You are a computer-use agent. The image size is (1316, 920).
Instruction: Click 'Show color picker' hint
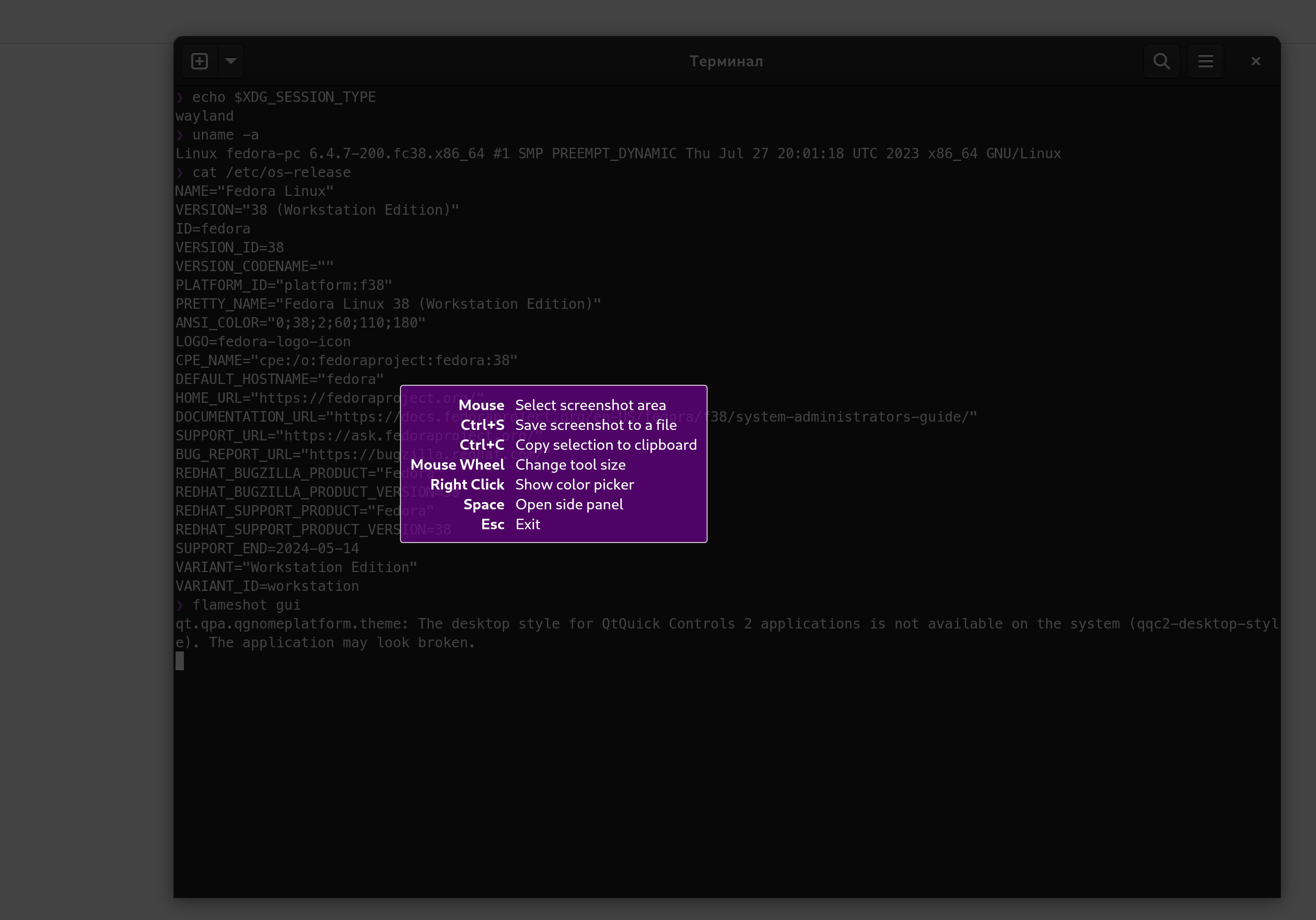[x=574, y=485]
